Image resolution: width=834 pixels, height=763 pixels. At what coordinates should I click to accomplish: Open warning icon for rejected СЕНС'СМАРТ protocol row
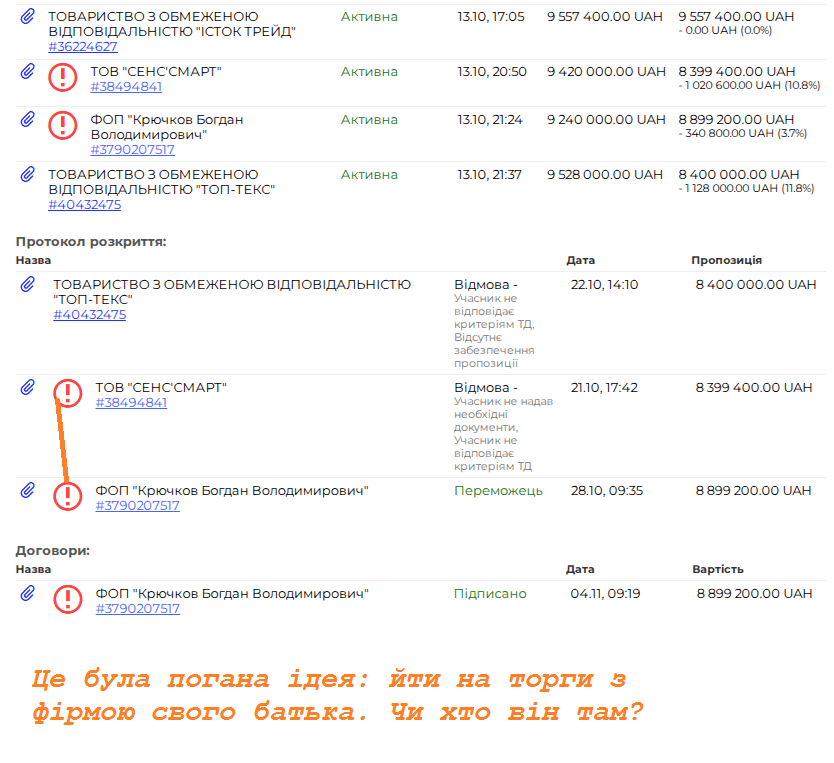[x=67, y=393]
